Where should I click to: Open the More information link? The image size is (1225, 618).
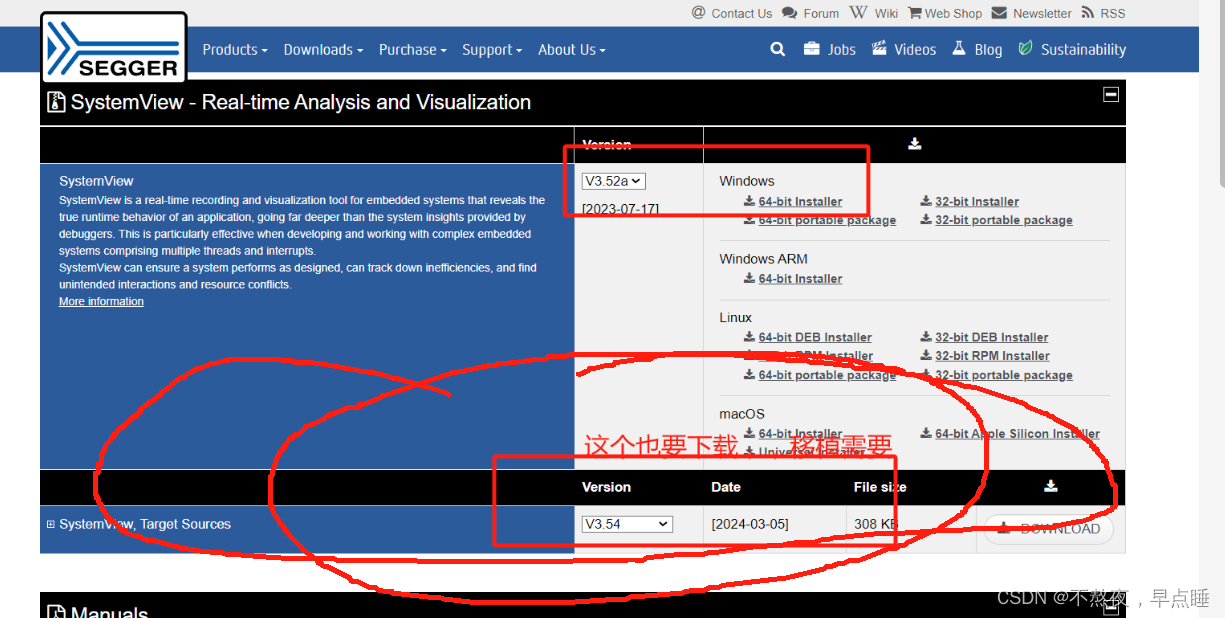tap(101, 301)
